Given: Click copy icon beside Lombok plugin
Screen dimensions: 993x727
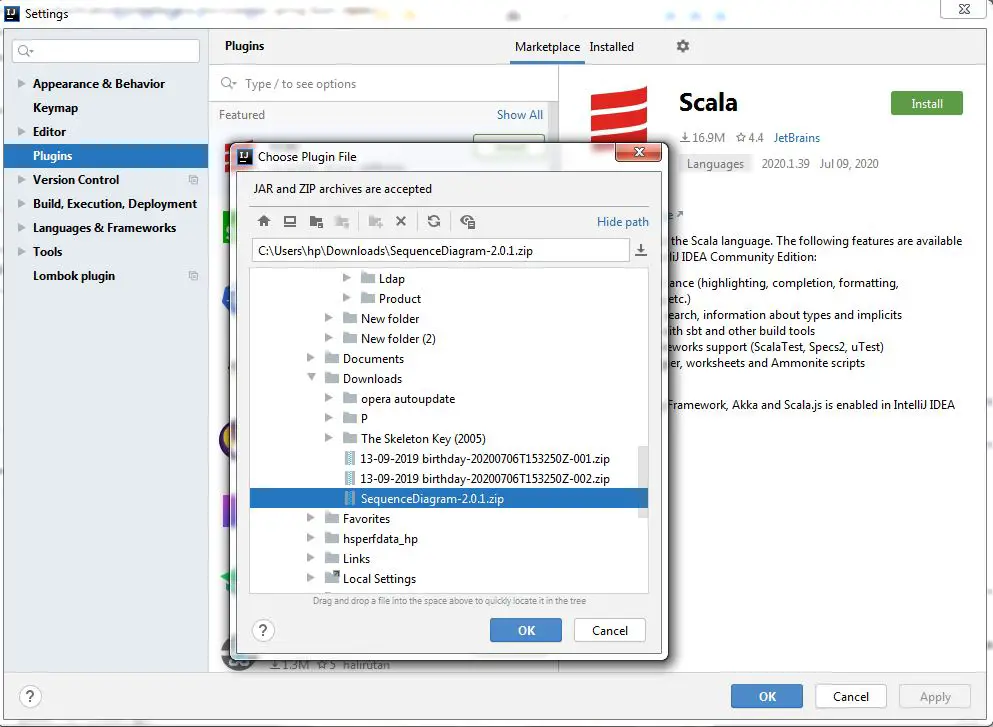Looking at the screenshot, I should (193, 275).
